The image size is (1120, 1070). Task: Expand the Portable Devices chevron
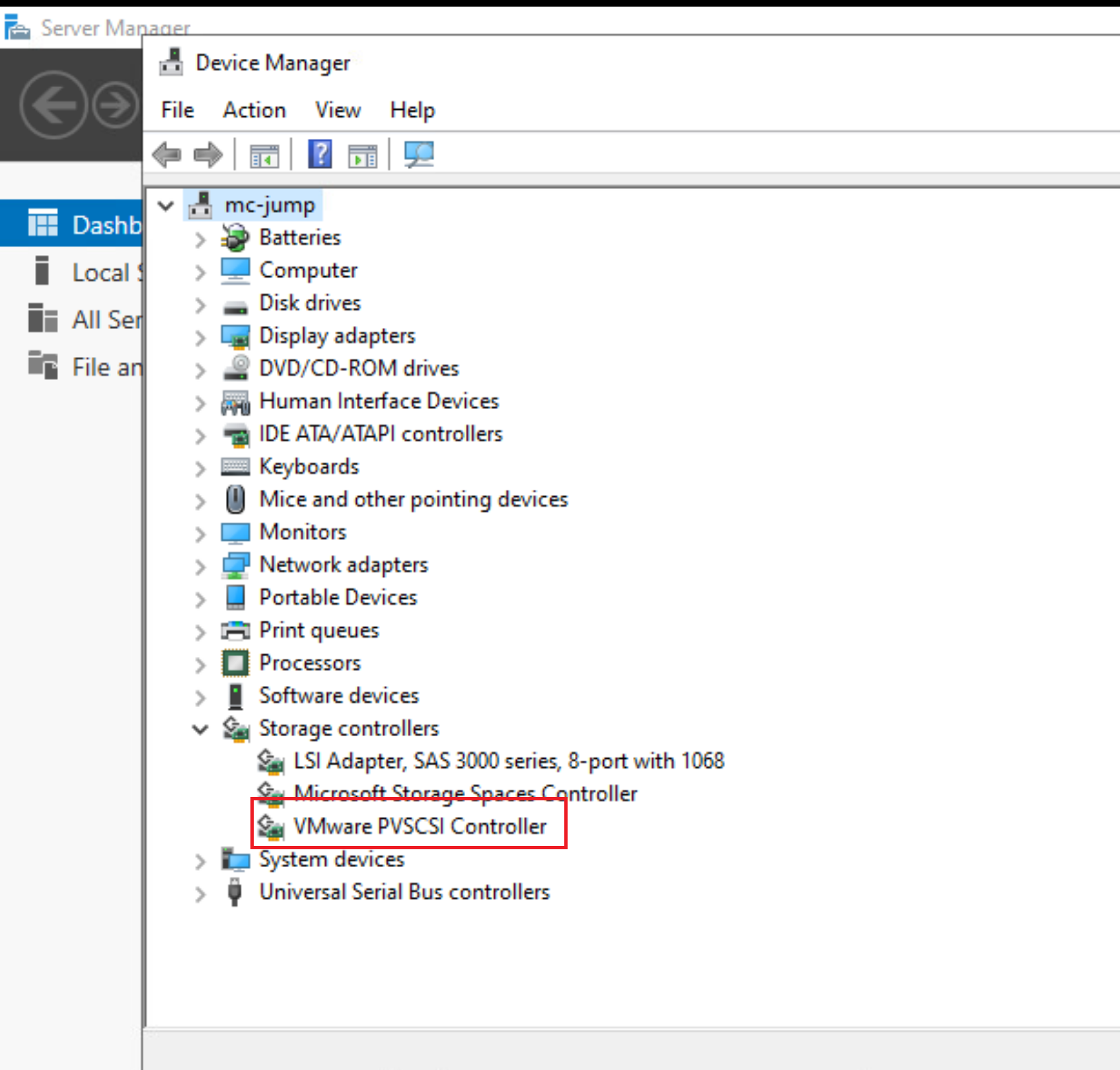(200, 599)
